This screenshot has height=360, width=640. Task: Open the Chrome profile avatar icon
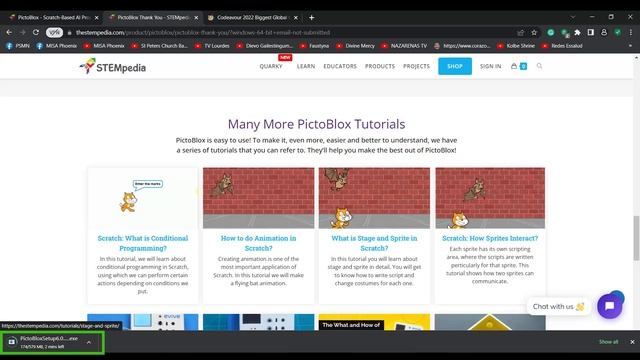tap(604, 32)
